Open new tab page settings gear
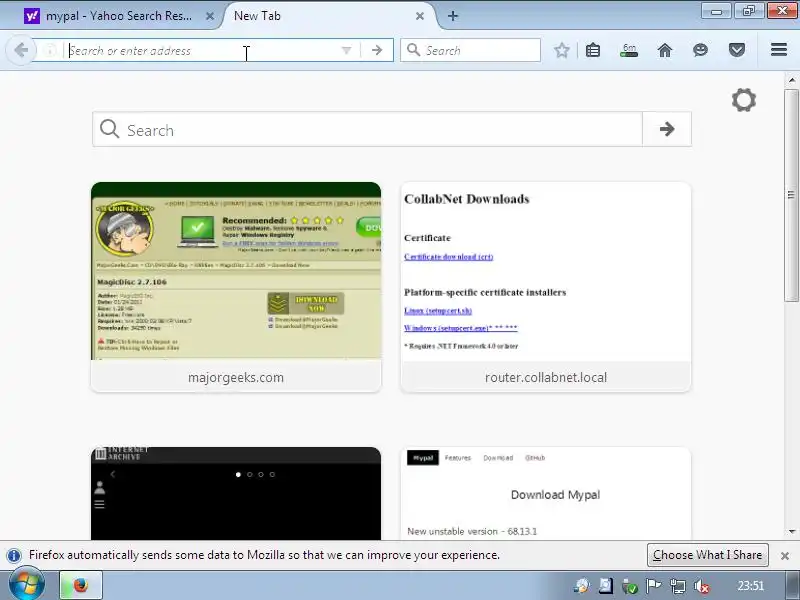Screen dimensions: 800x600 (x=744, y=99)
